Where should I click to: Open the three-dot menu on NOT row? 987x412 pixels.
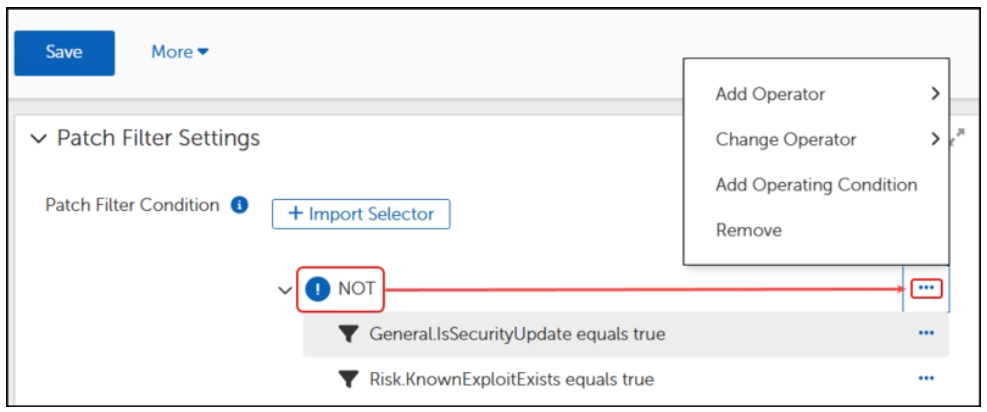pyautogui.click(x=926, y=288)
